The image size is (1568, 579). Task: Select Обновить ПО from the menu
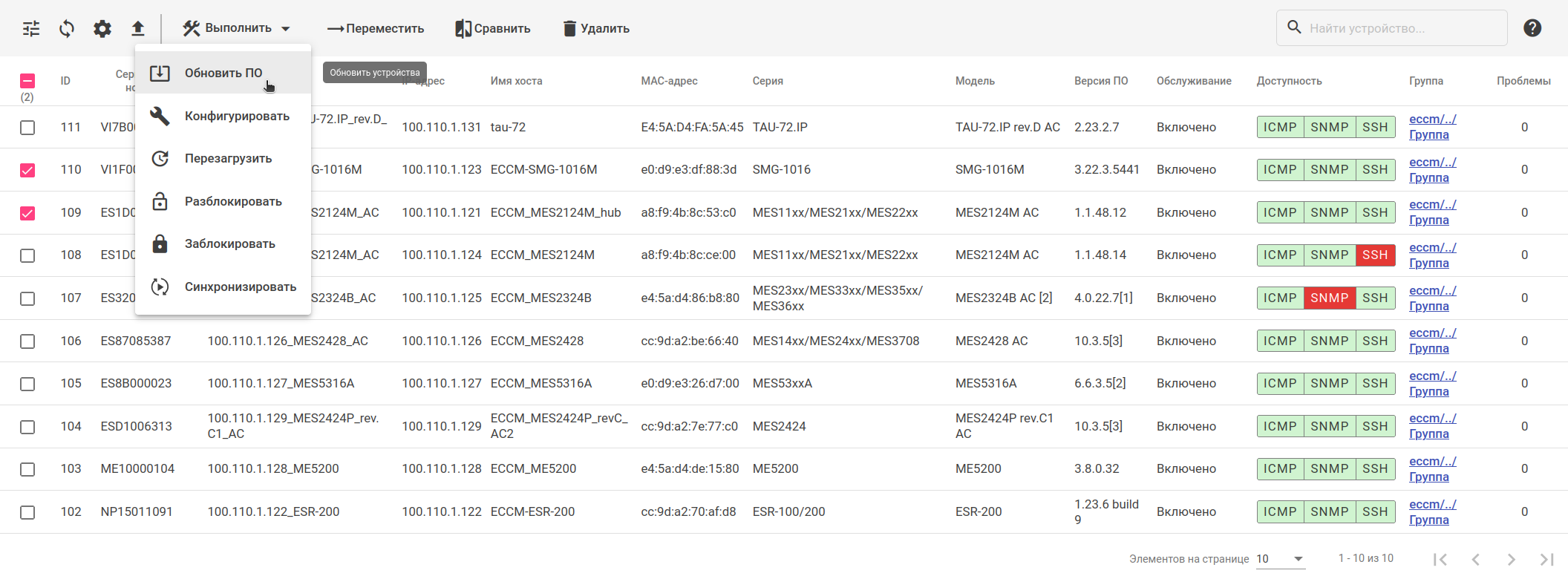click(x=223, y=73)
